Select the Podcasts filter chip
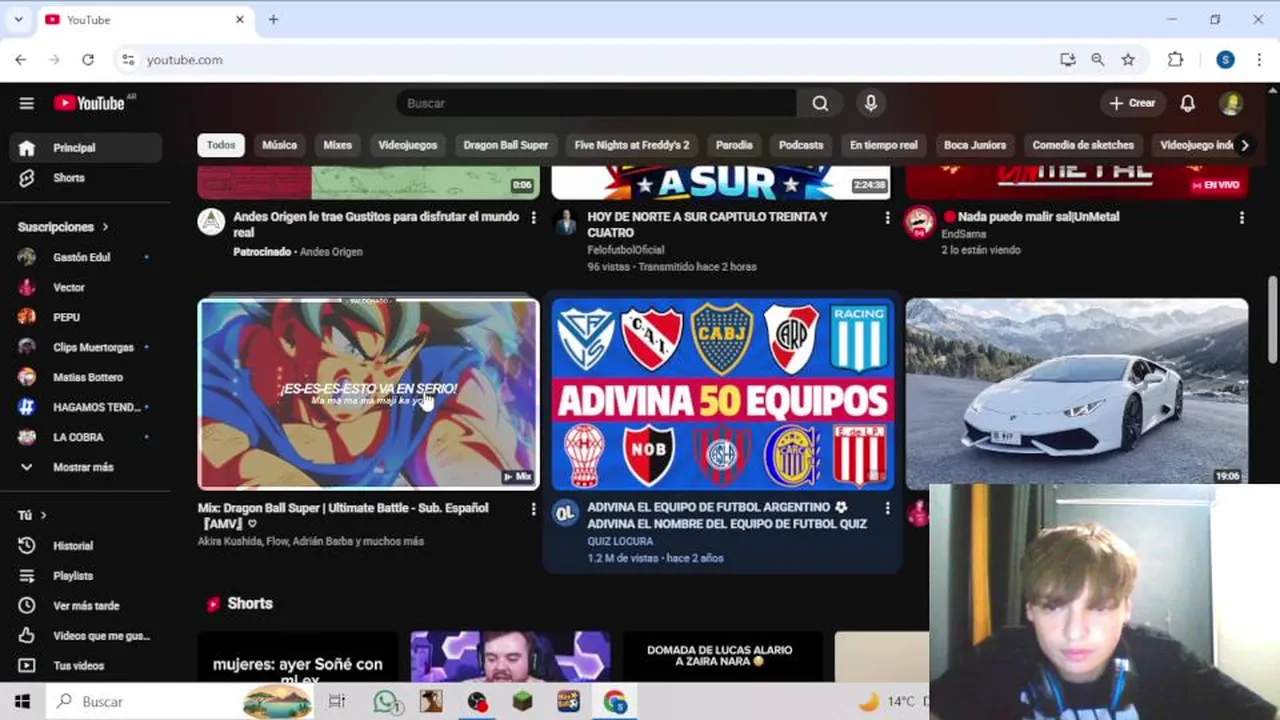The width and height of the screenshot is (1280, 720). (801, 145)
